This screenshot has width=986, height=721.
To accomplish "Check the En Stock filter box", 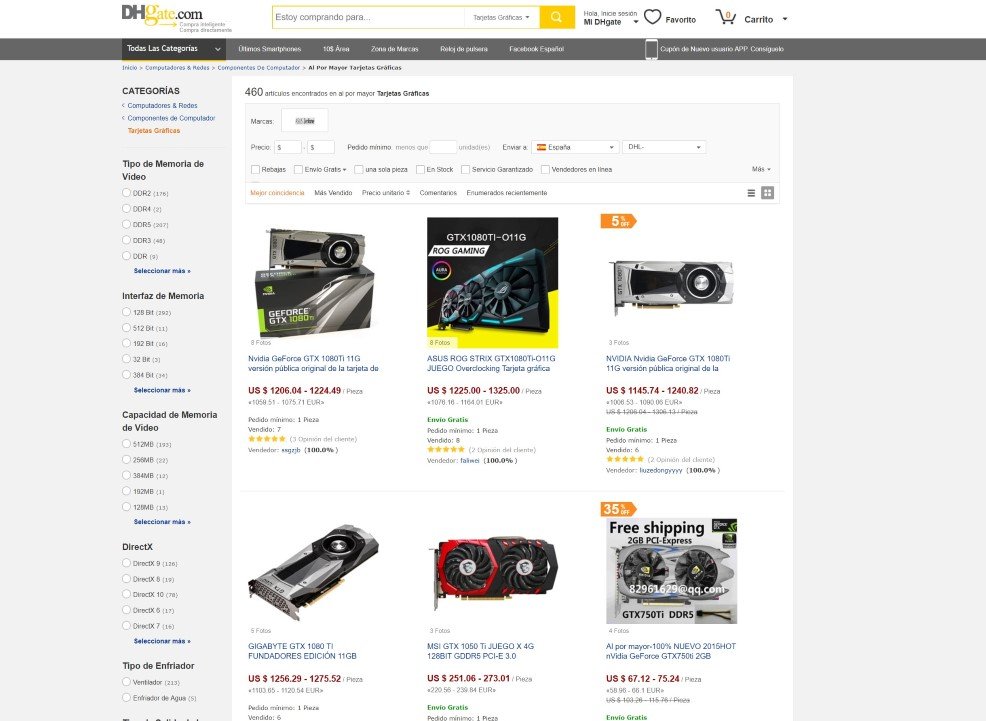I will 421,170.
